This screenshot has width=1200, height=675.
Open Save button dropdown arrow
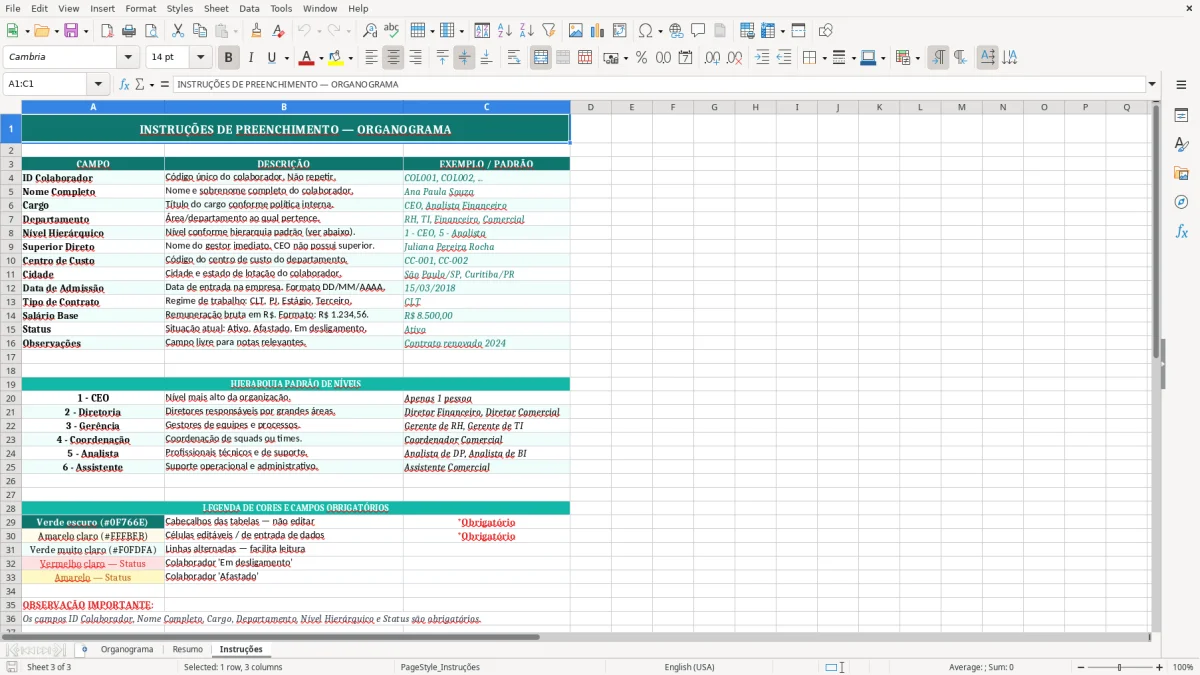[x=86, y=31]
